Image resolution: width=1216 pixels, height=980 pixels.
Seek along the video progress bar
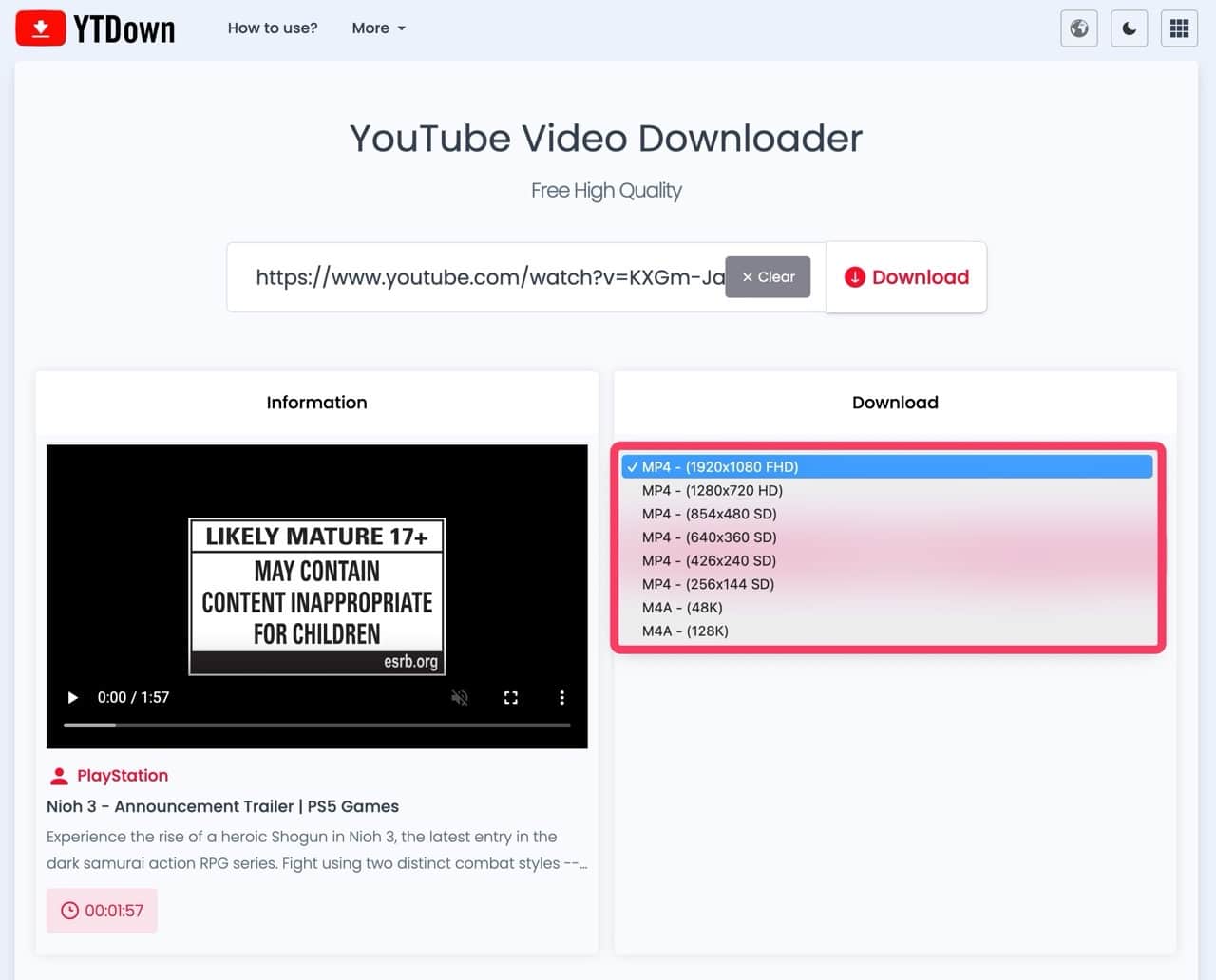(x=317, y=726)
